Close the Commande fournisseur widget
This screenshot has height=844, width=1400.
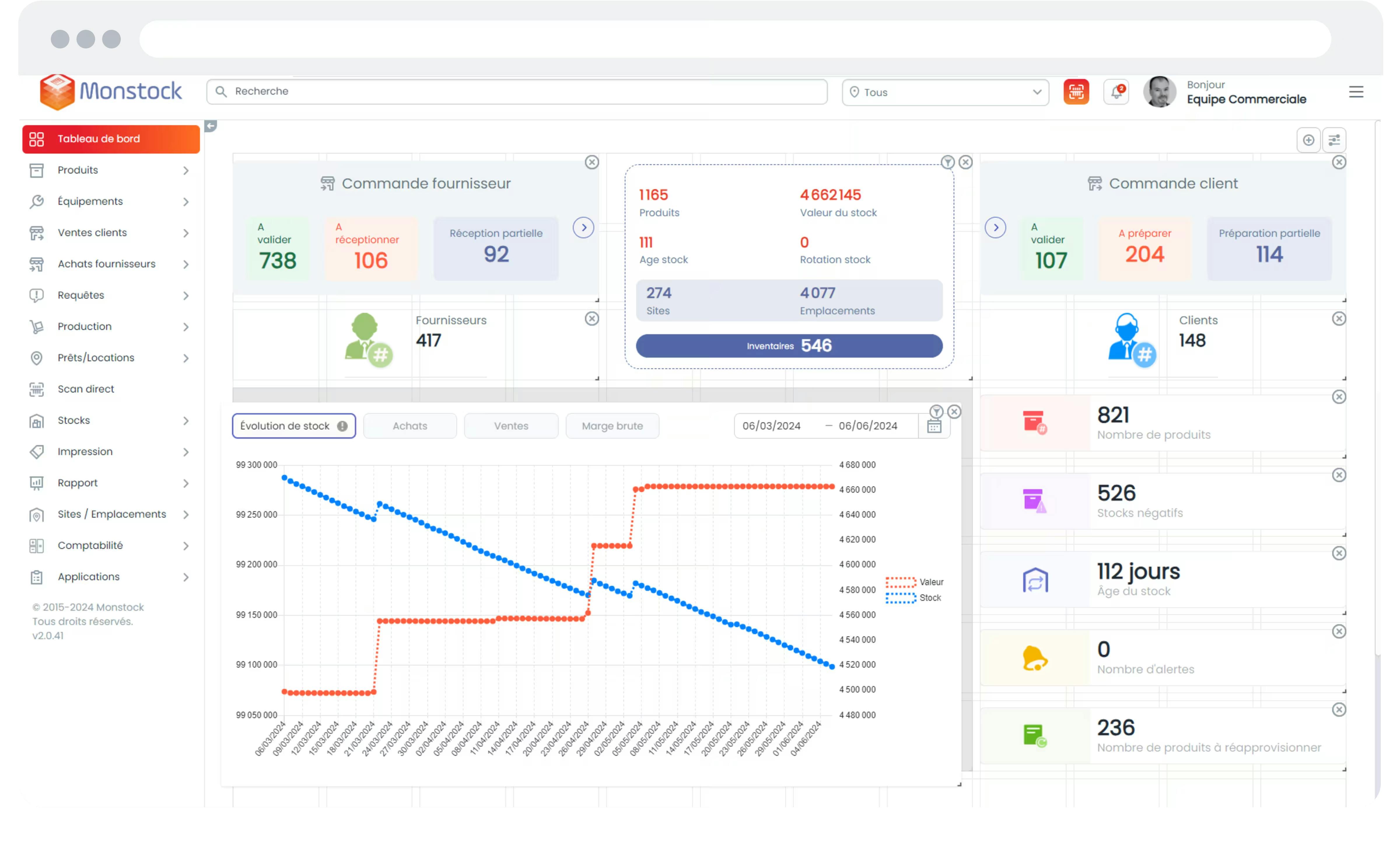click(592, 163)
